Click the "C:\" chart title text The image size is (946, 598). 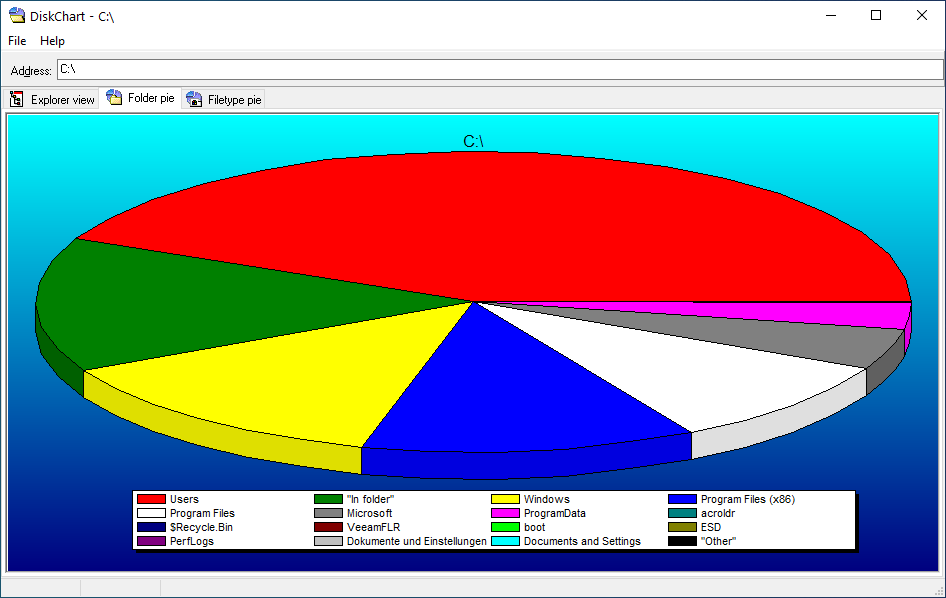click(474, 141)
